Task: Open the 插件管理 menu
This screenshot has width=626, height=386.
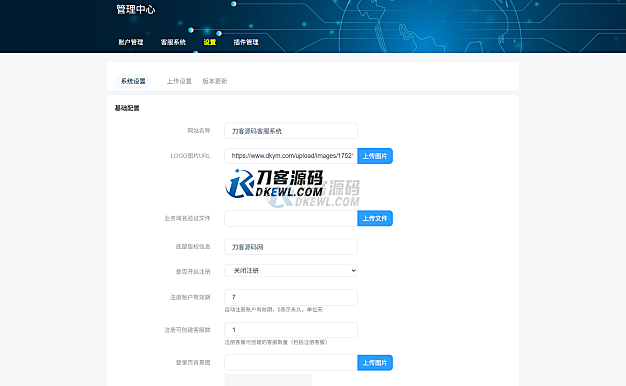Action: pyautogui.click(x=246, y=42)
